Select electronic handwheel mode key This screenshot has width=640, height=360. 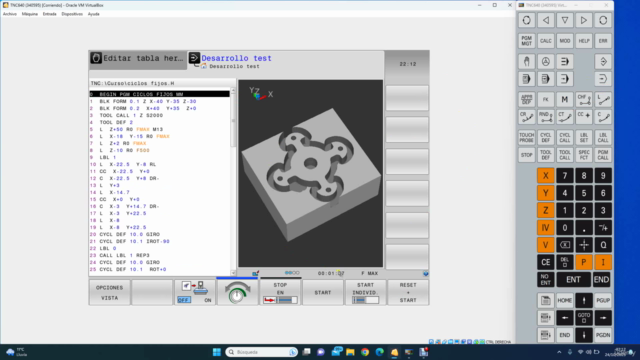(546, 62)
